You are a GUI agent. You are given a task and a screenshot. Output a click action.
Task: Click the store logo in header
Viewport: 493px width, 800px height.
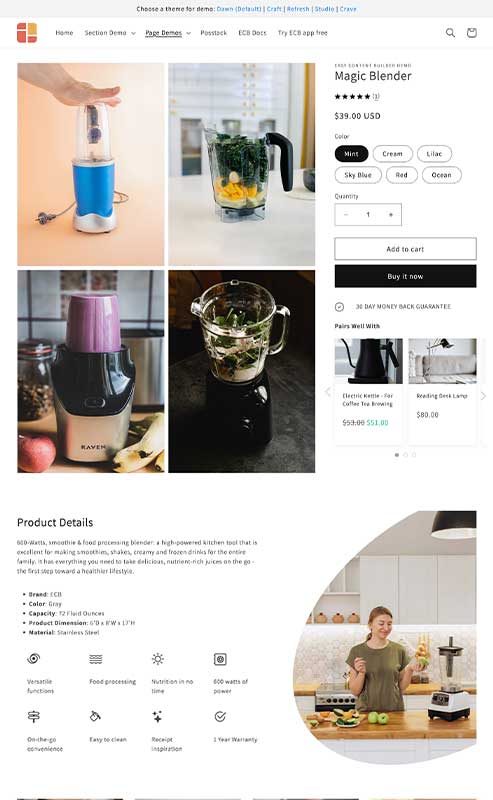coord(27,33)
